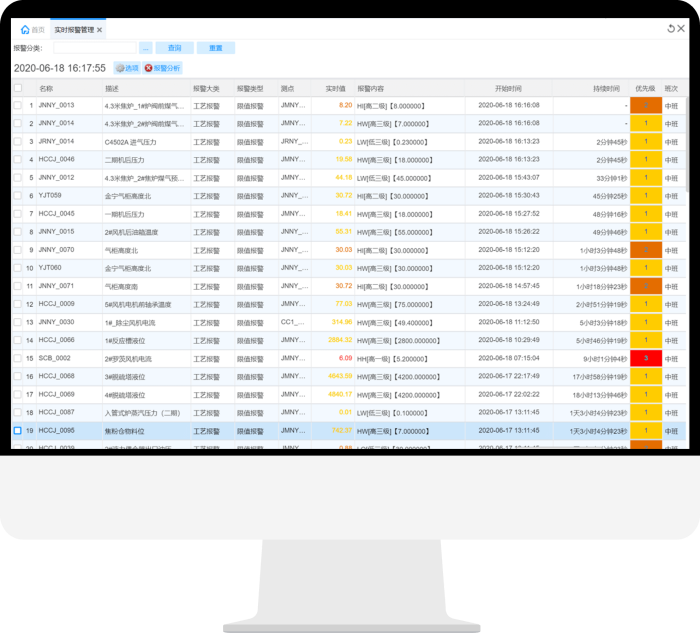Sort by 实时值 column header

[x=334, y=88]
